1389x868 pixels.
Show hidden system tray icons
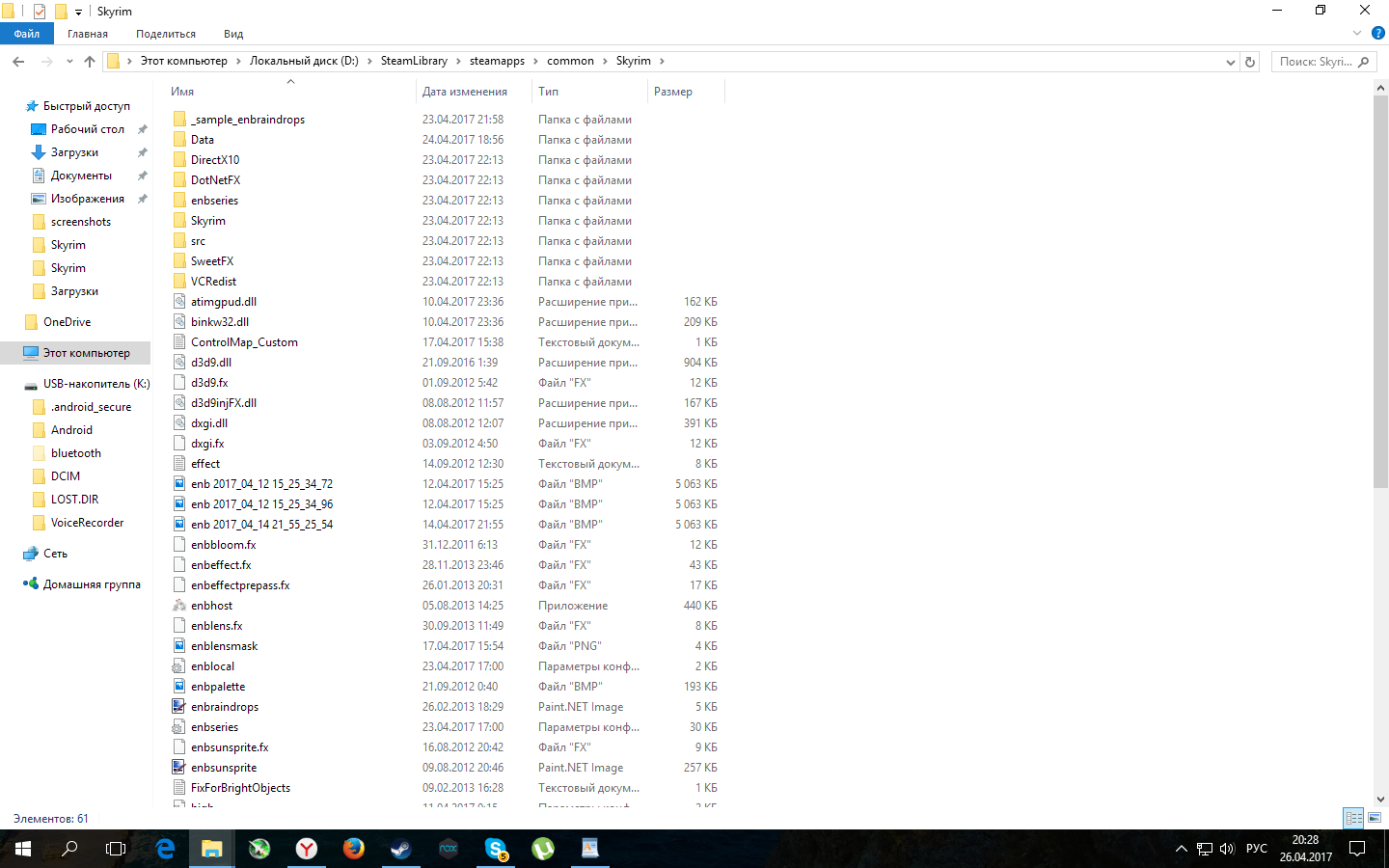1181,849
